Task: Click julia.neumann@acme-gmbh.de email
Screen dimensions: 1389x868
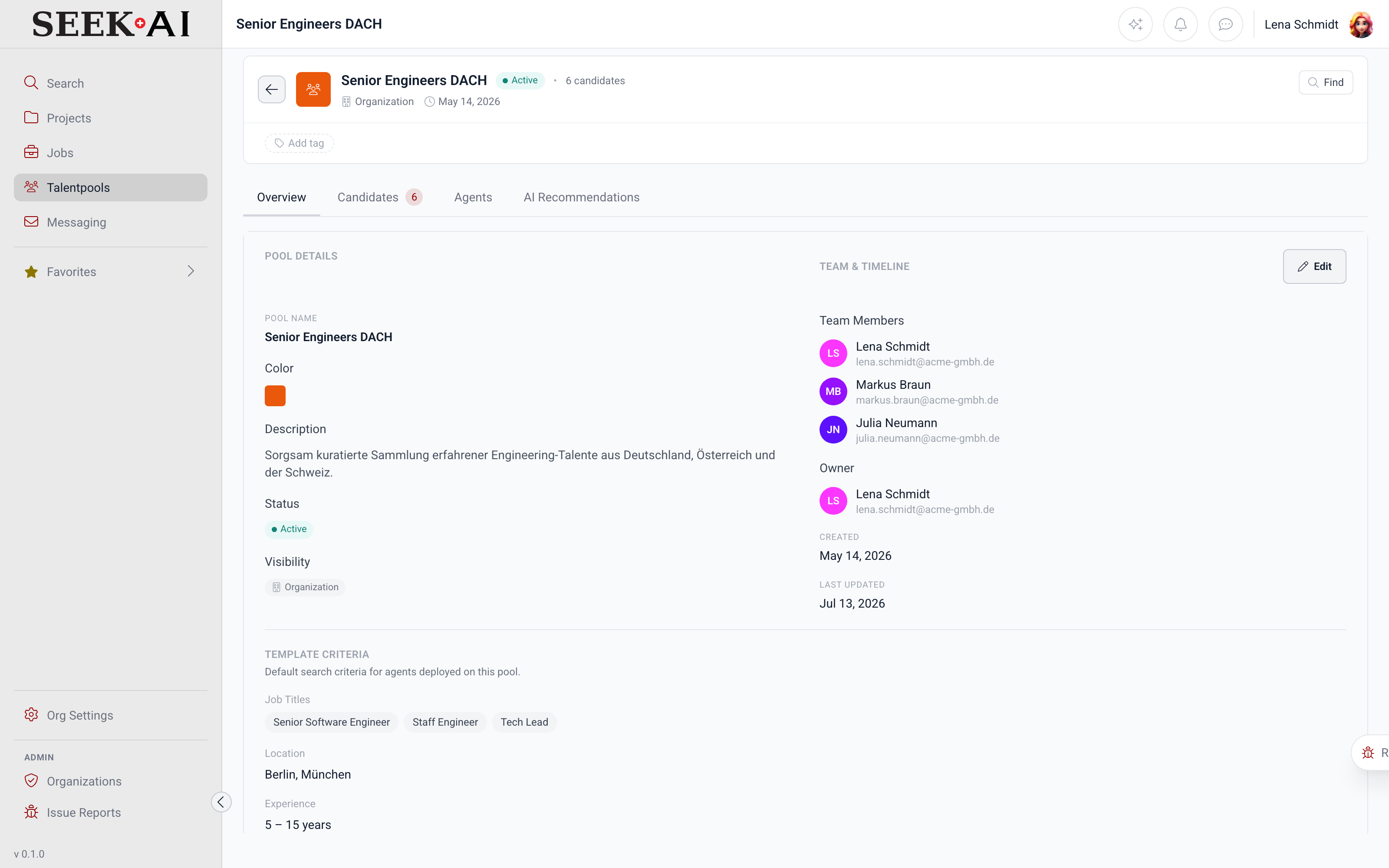Action: [x=928, y=439]
